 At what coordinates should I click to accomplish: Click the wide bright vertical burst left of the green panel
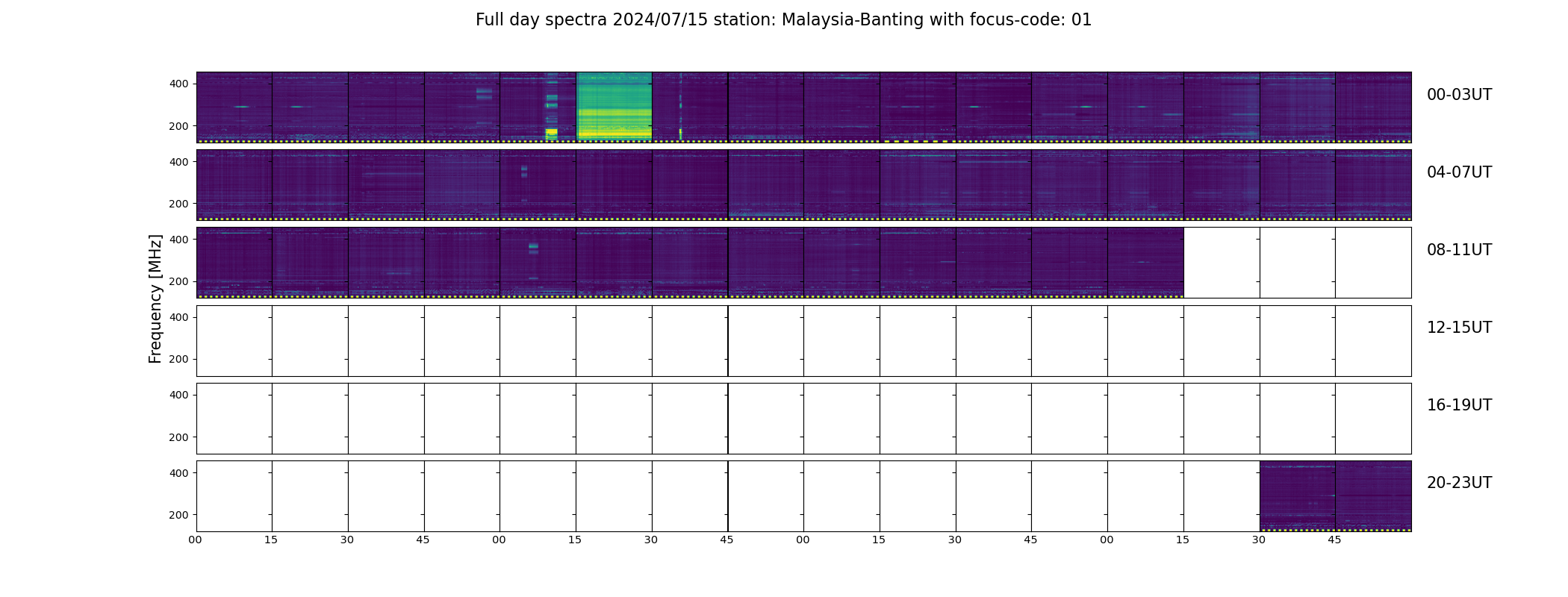click(552, 107)
